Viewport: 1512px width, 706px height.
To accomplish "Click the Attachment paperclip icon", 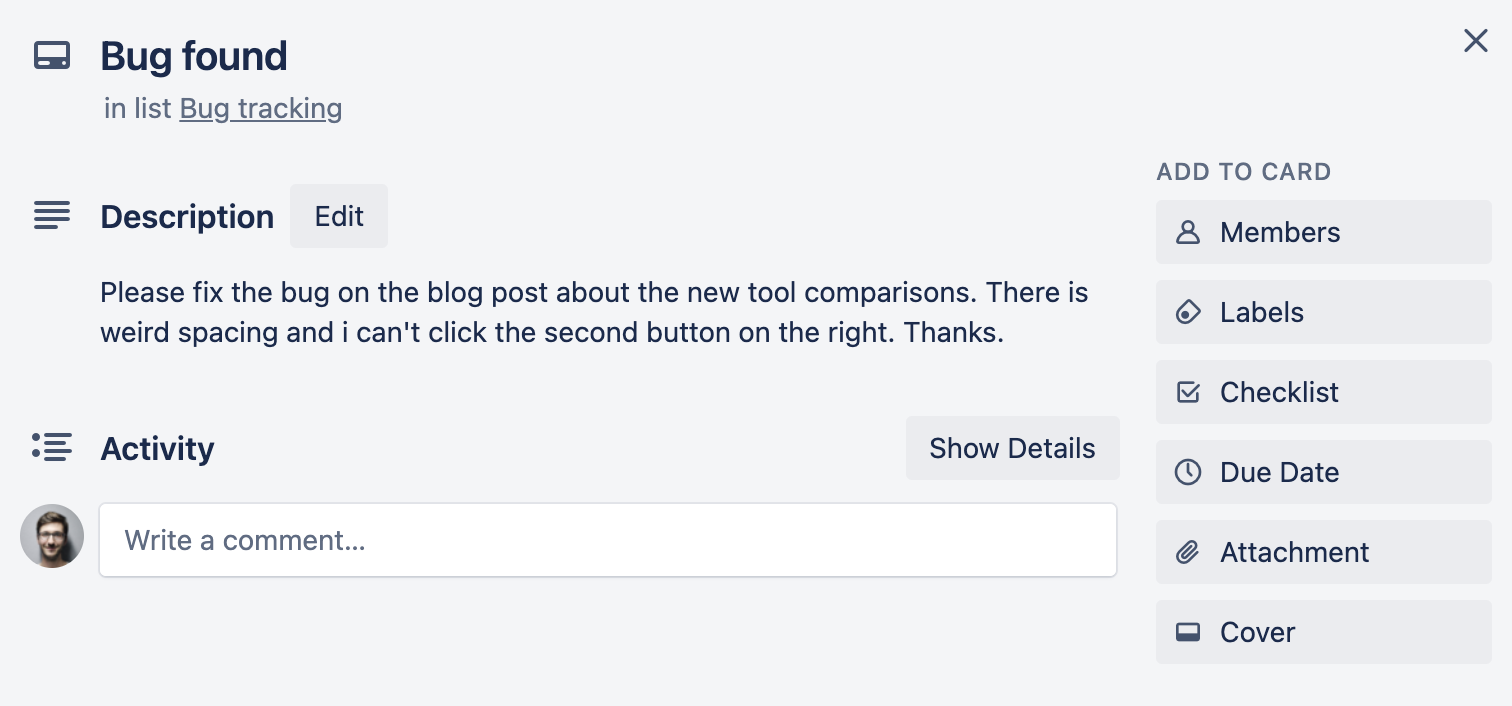I will click(1188, 552).
